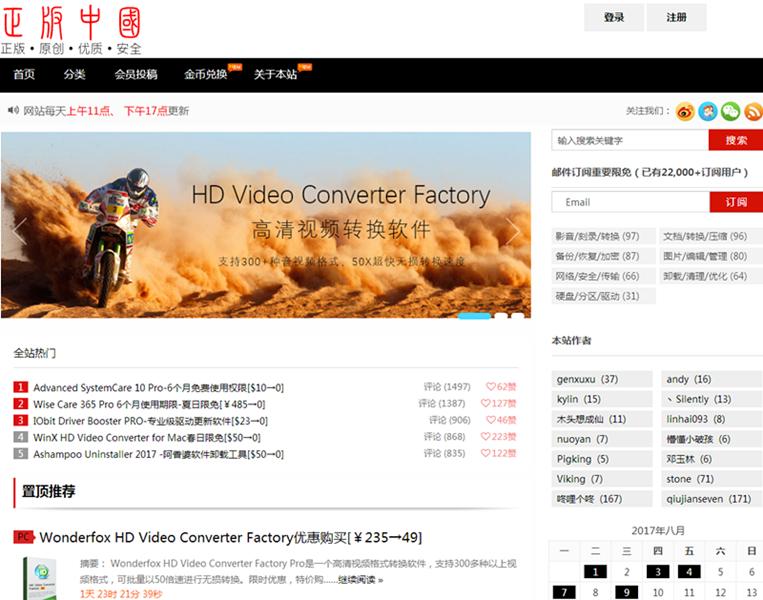Focus the search keyword input field
Screen dimensions: 763x600
coord(630,140)
